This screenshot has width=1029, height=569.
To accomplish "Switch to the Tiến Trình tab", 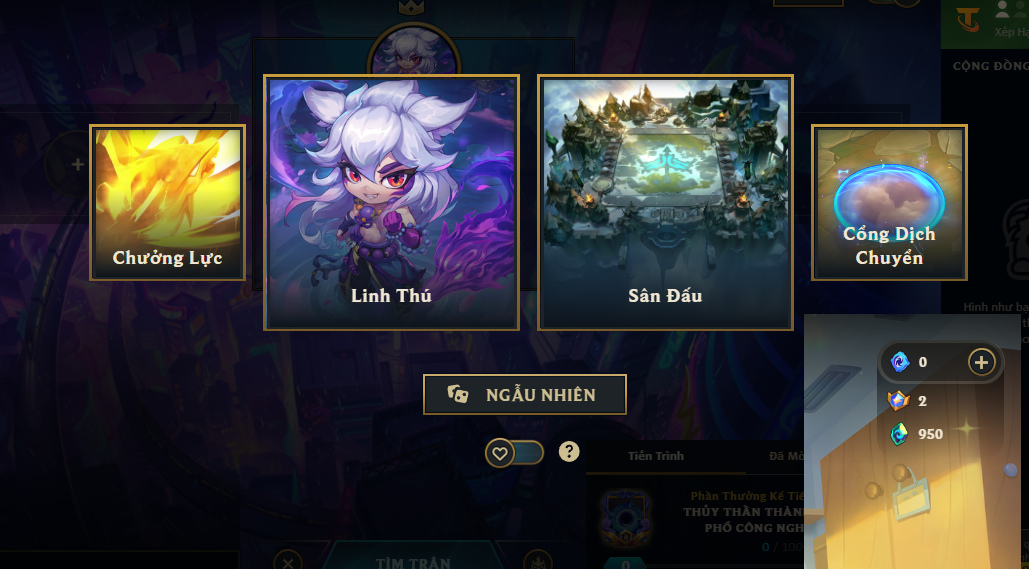I will tap(656, 455).
